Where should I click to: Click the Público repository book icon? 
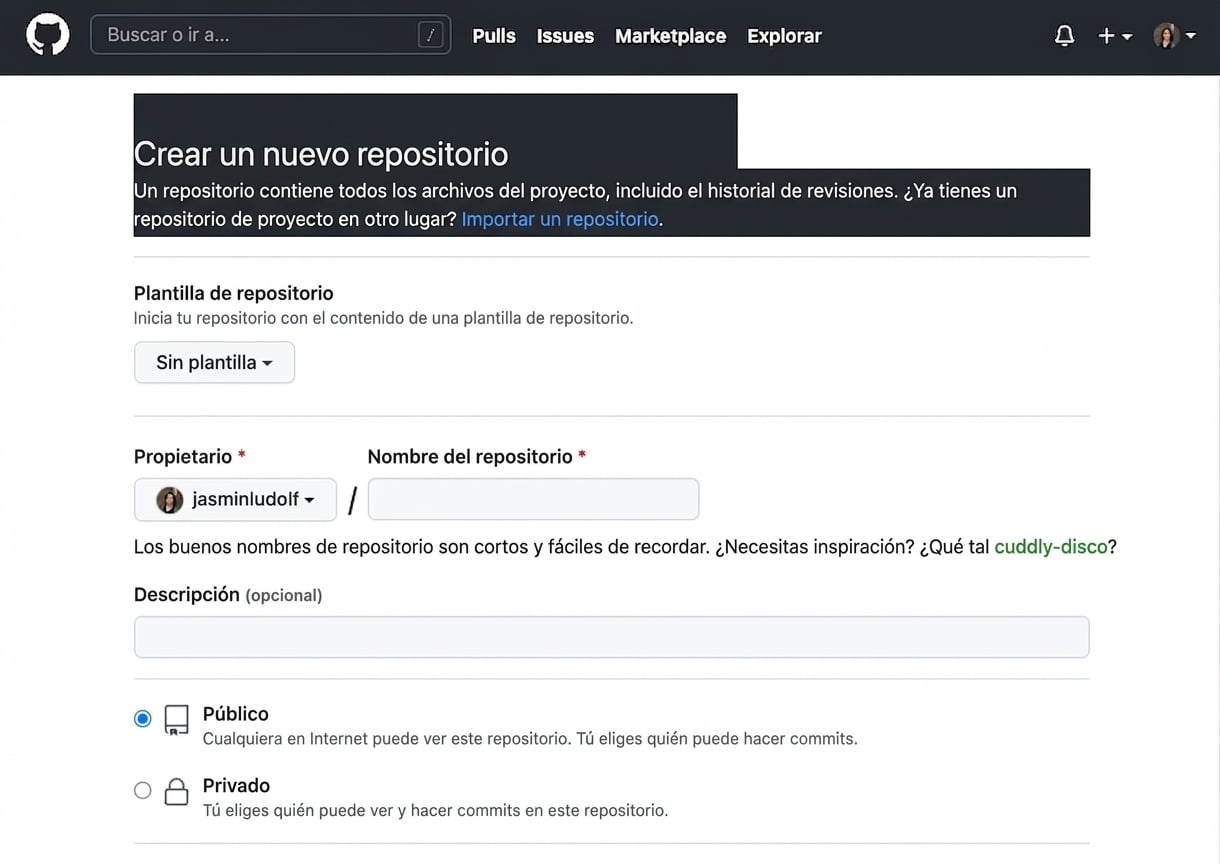pyautogui.click(x=176, y=720)
